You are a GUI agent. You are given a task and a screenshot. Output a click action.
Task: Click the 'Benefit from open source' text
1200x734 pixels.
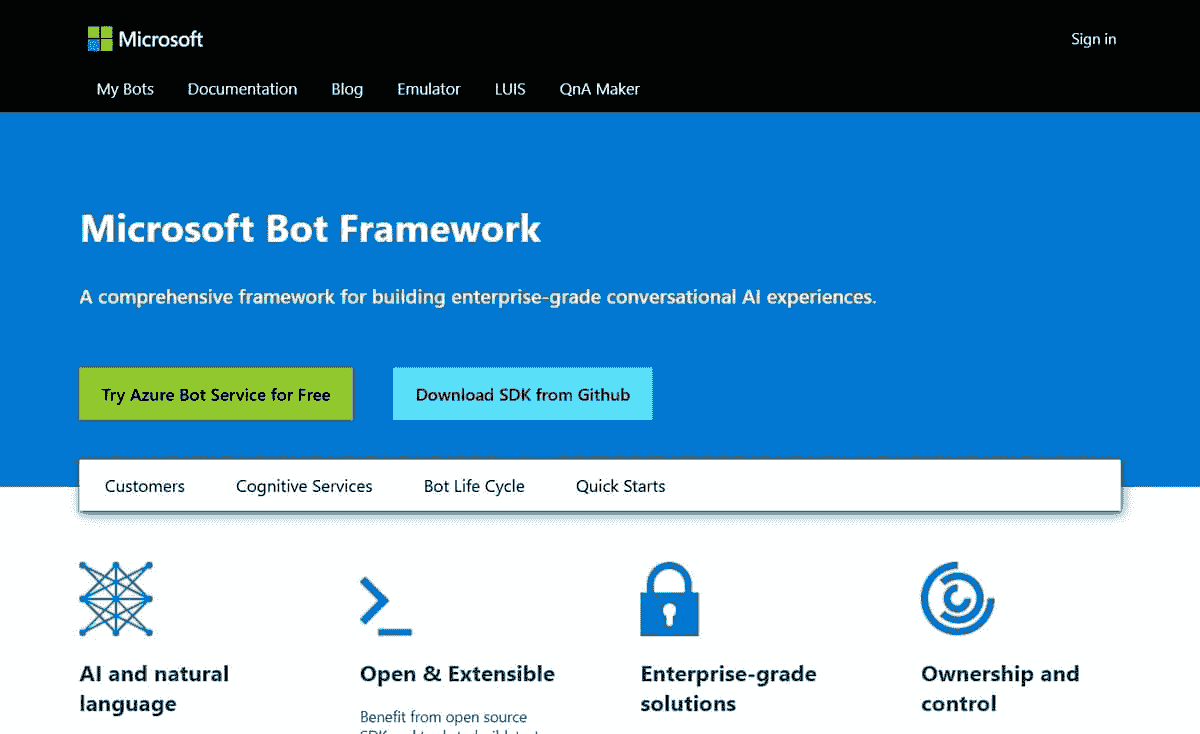[443, 717]
